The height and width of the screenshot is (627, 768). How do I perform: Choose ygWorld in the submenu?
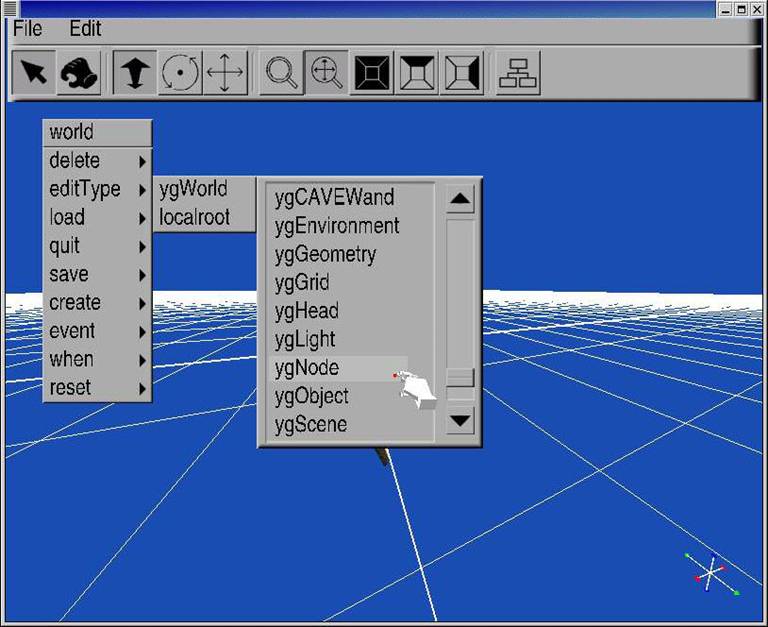(205, 189)
